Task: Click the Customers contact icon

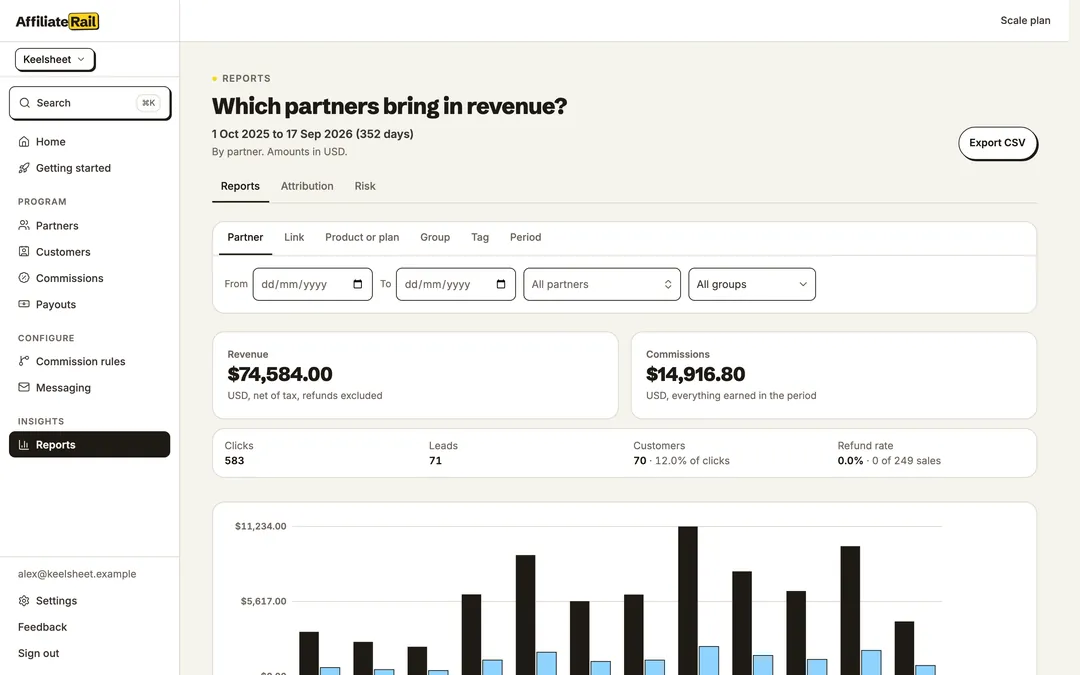Action: (x=24, y=251)
